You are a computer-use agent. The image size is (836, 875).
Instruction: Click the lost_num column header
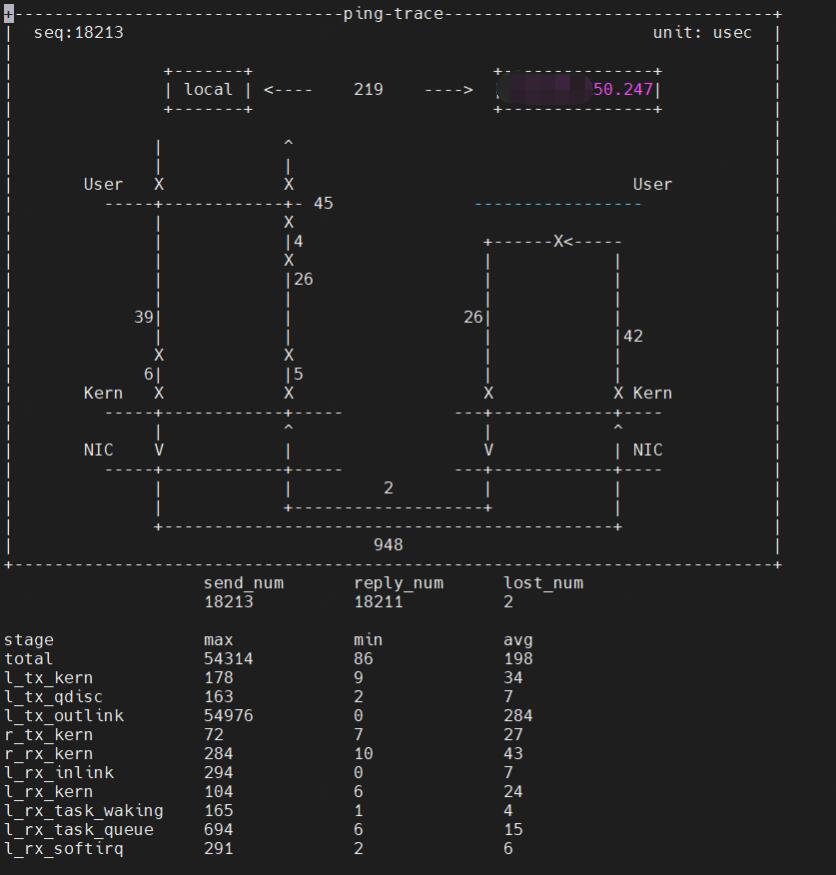(x=543, y=583)
